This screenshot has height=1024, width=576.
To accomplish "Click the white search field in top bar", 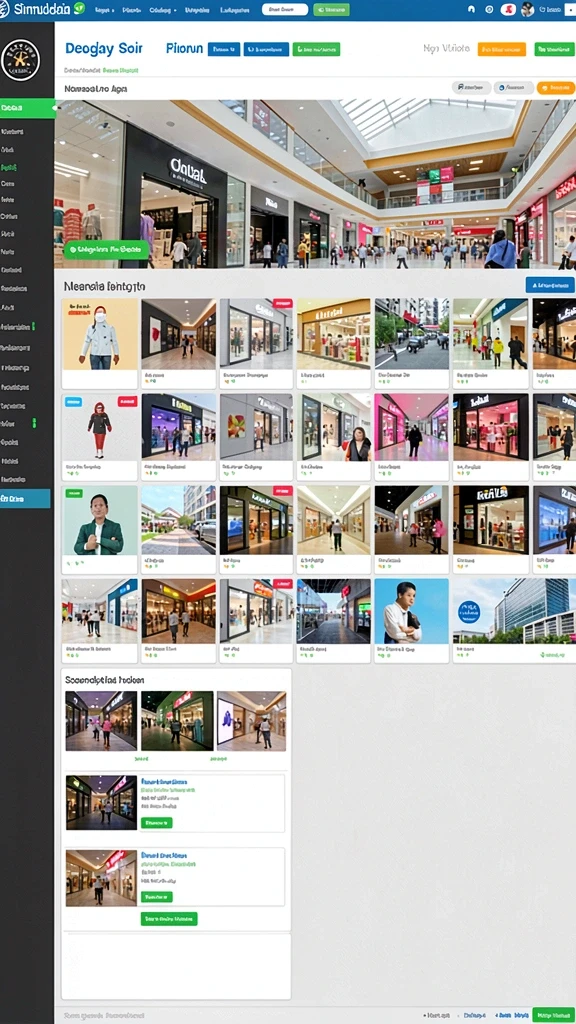I will point(285,10).
